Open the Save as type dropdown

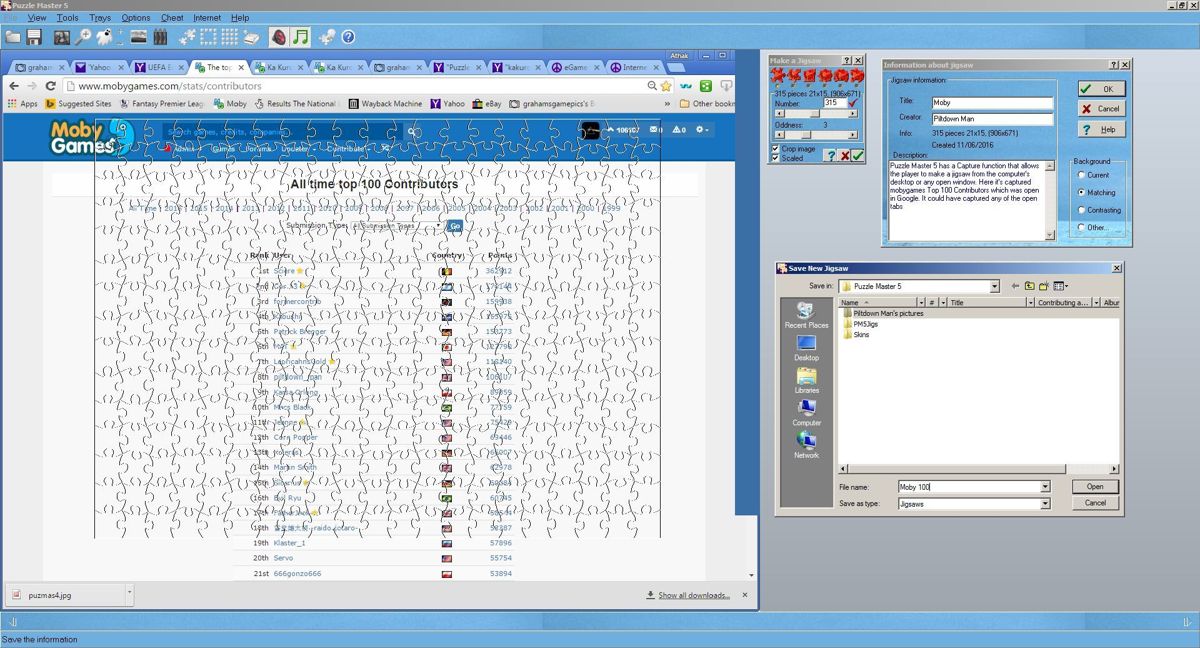coord(1045,503)
